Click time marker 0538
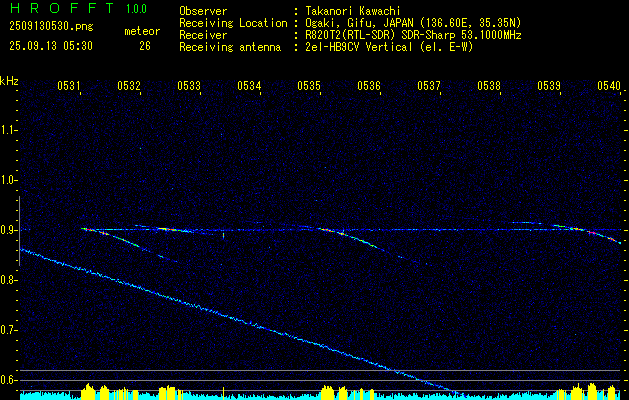629x400 pixels. [489, 85]
